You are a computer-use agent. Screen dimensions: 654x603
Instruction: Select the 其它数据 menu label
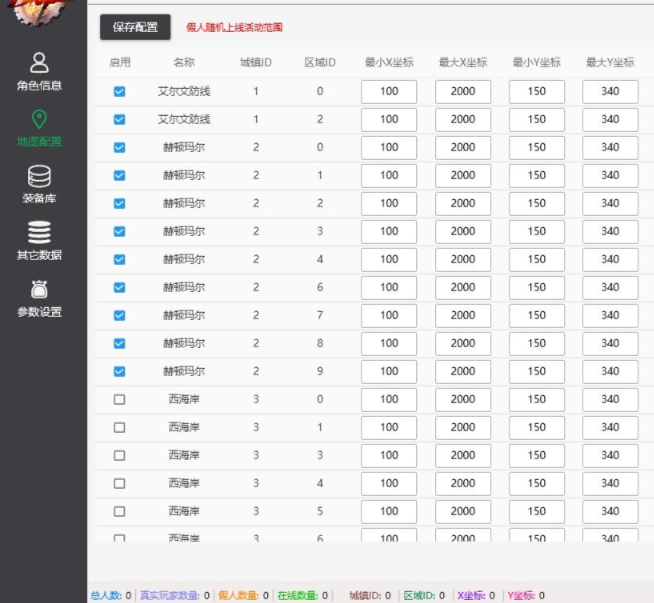click(x=39, y=255)
